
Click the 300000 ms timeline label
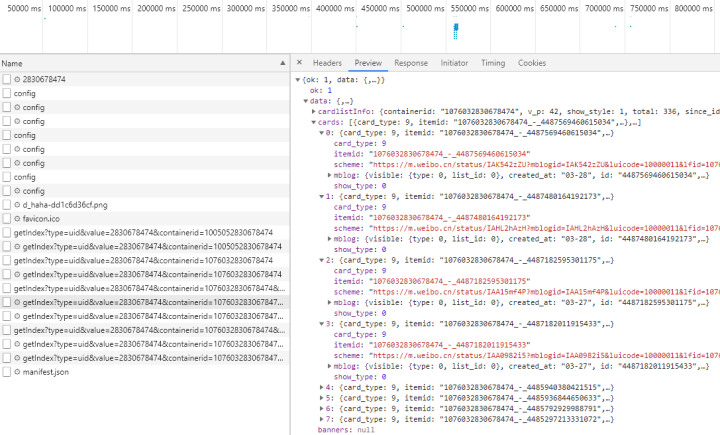click(x=246, y=8)
